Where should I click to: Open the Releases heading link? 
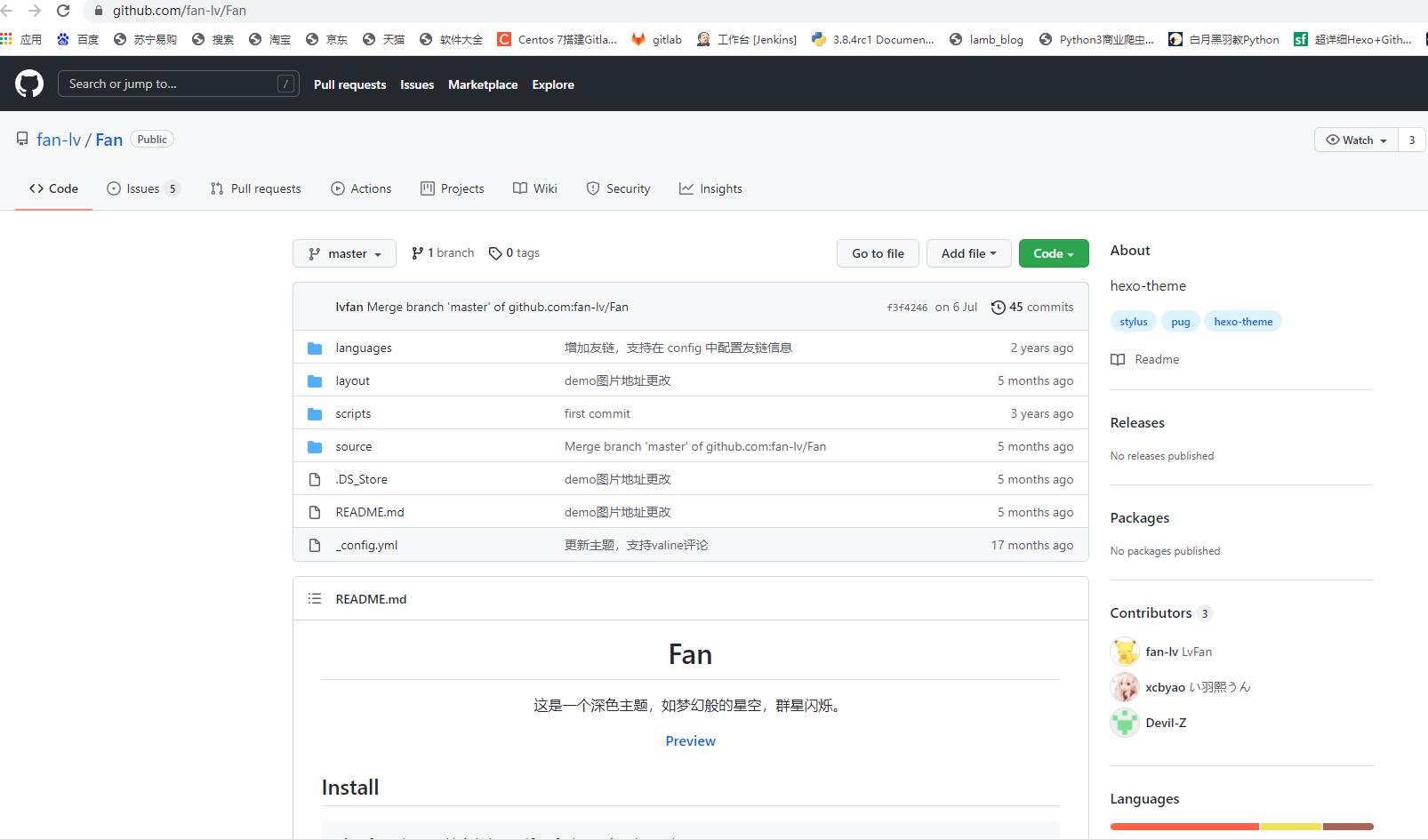[x=1137, y=423]
